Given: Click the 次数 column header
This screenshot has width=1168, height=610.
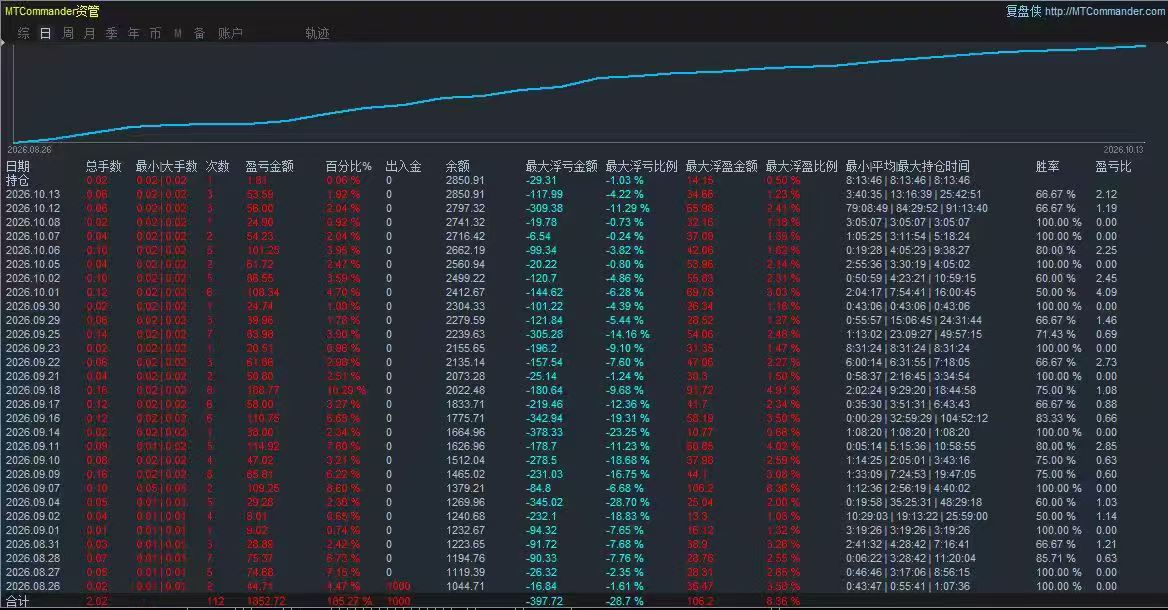Looking at the screenshot, I should pyautogui.click(x=218, y=166).
